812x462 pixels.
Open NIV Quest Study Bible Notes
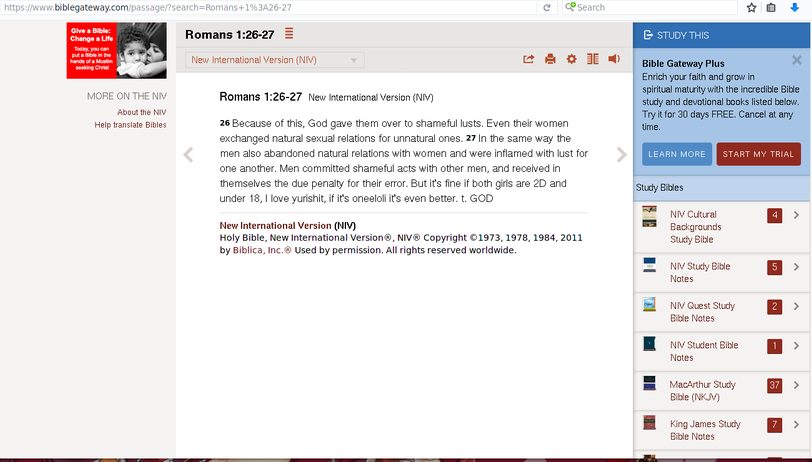coord(702,312)
